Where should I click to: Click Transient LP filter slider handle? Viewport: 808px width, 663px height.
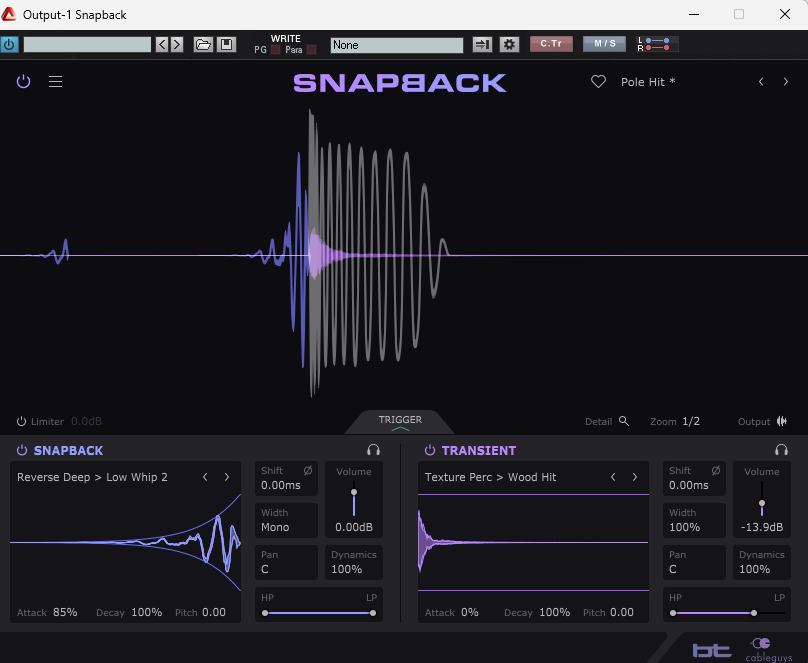(754, 613)
